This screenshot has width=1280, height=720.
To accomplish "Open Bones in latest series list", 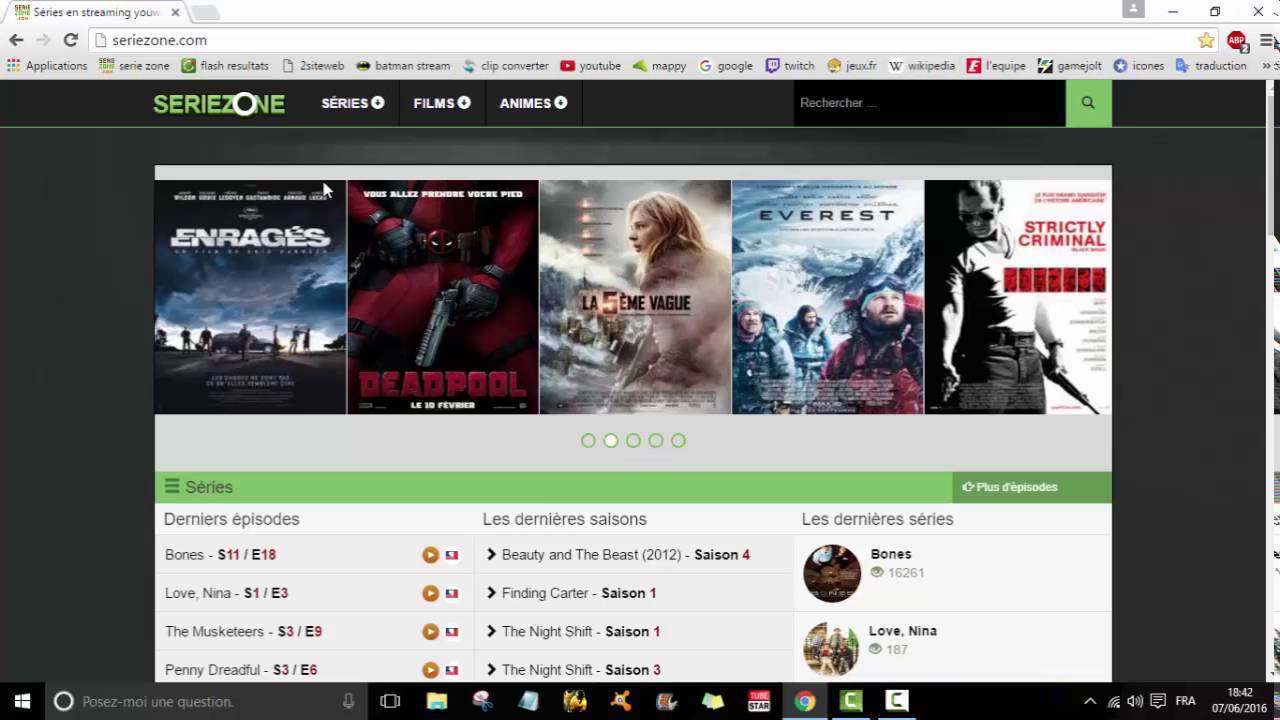I will (891, 554).
